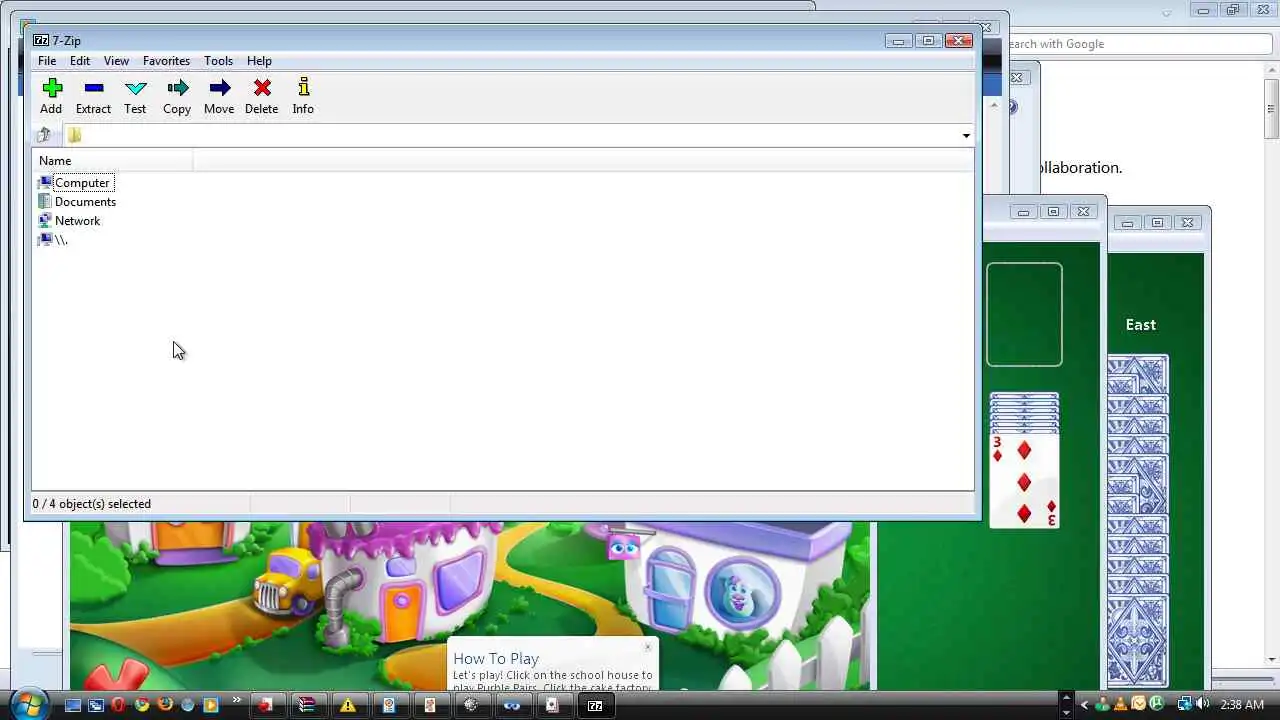
Task: Click the network icon in the system tray
Action: click(x=1185, y=705)
